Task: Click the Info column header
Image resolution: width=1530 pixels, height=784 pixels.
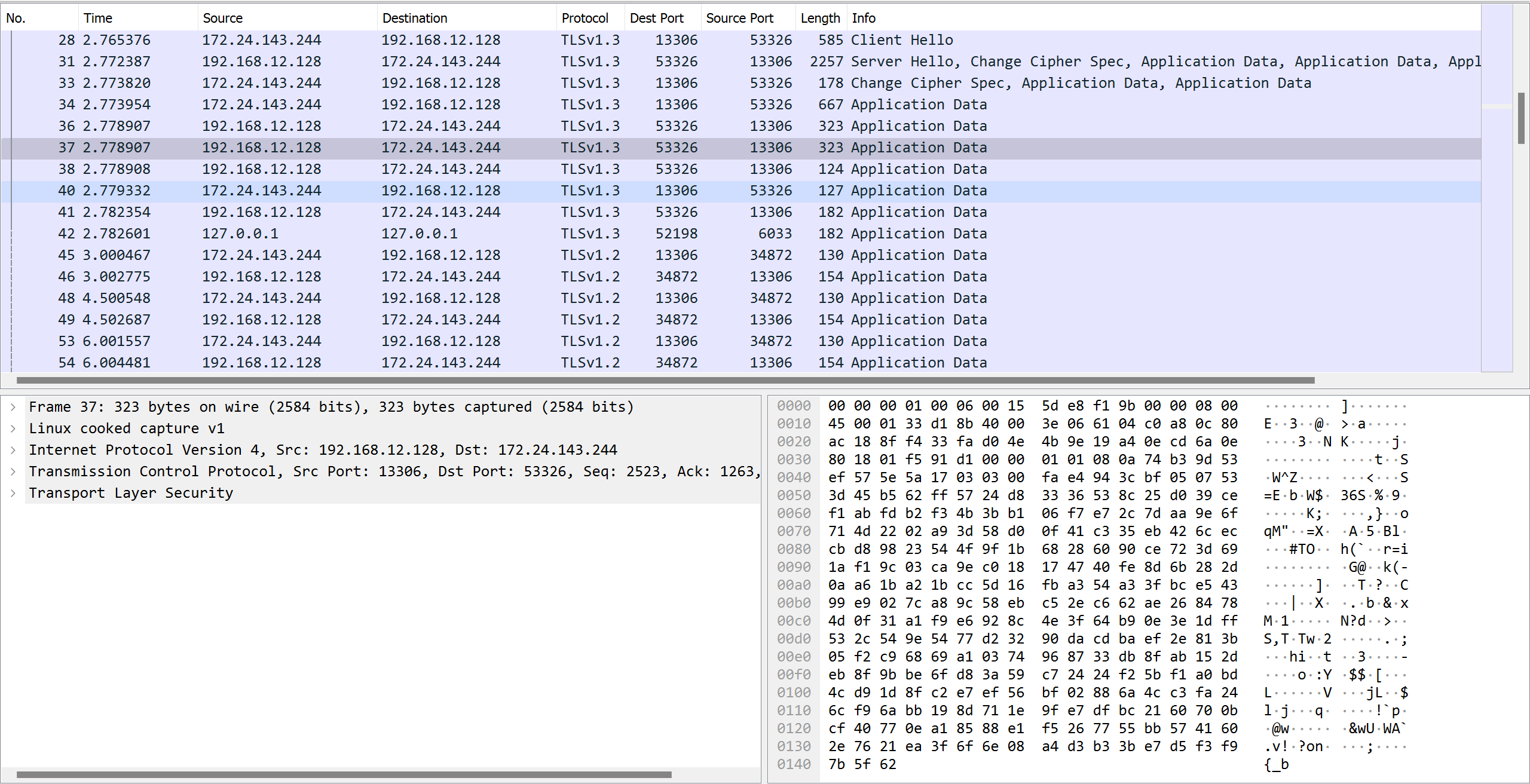Action: click(x=864, y=18)
